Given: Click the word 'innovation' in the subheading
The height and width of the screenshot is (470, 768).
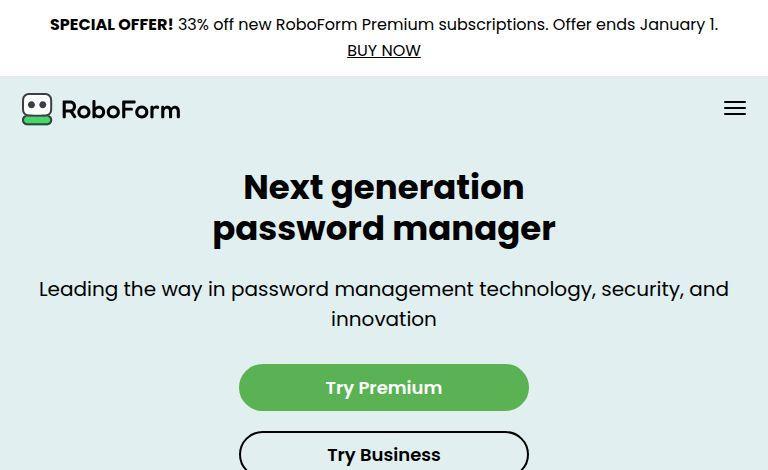Looking at the screenshot, I should (384, 319).
